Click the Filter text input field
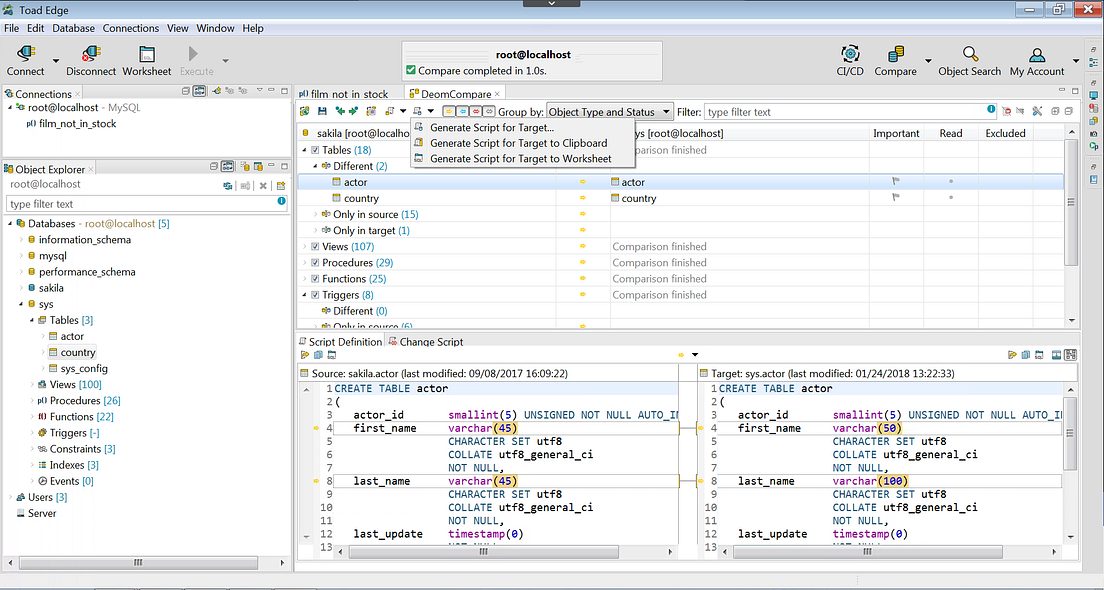The width and height of the screenshot is (1104, 590). pyautogui.click(x=845, y=112)
